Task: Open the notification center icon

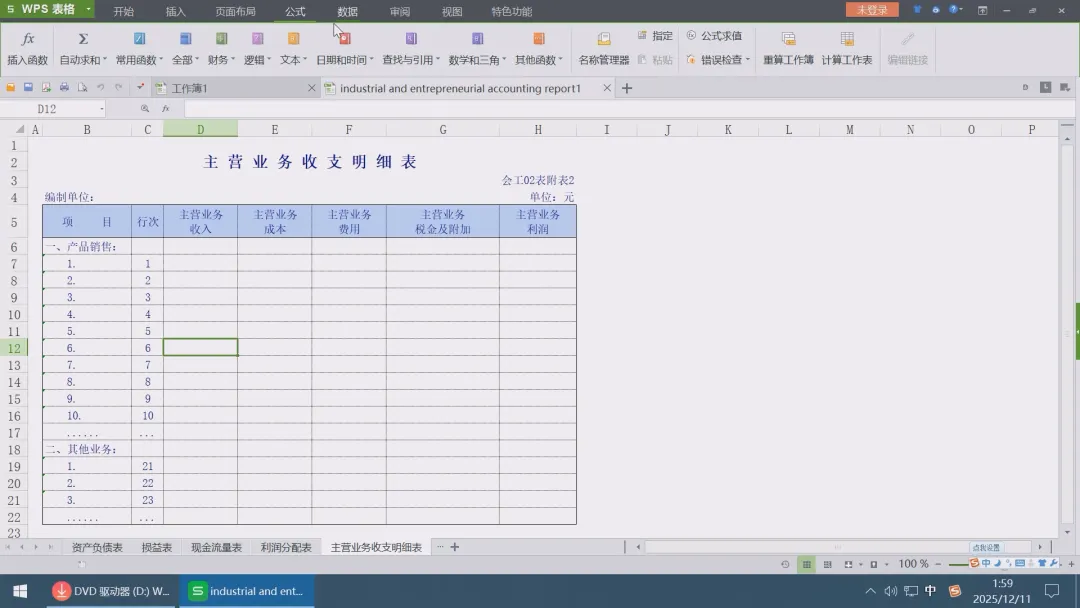Action: coord(1052,591)
